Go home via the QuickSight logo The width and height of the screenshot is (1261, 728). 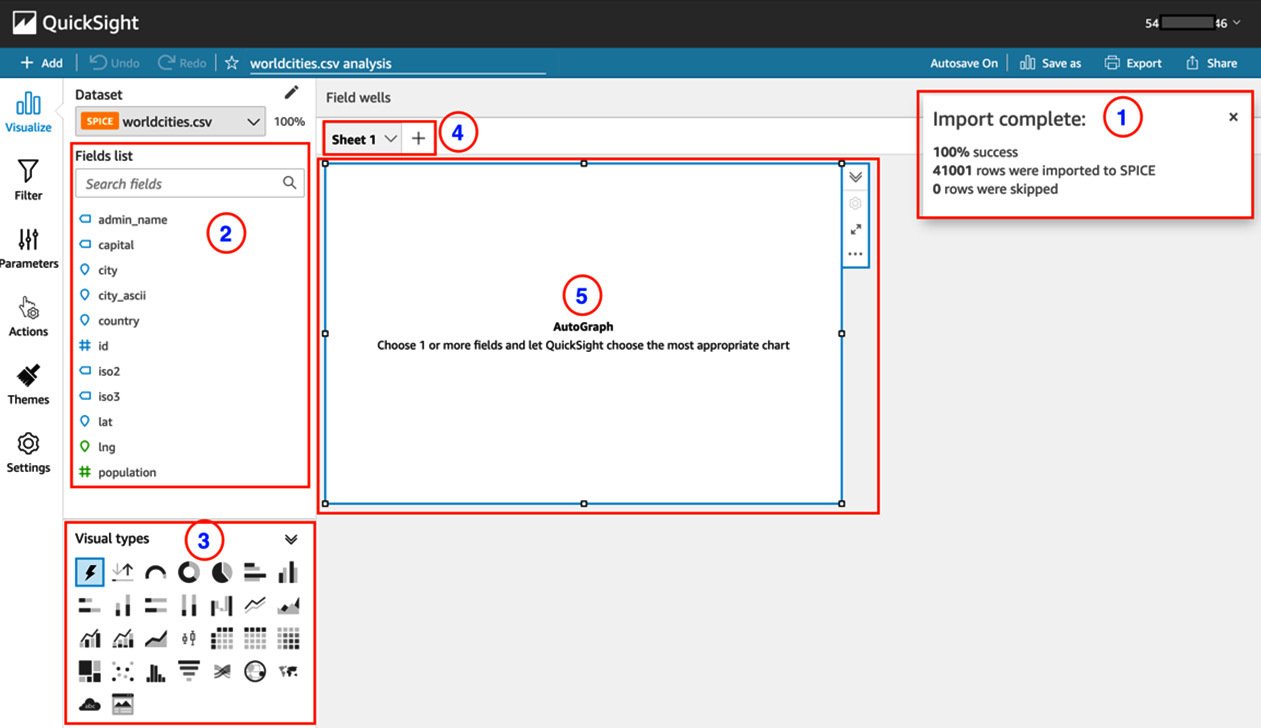click(x=76, y=23)
